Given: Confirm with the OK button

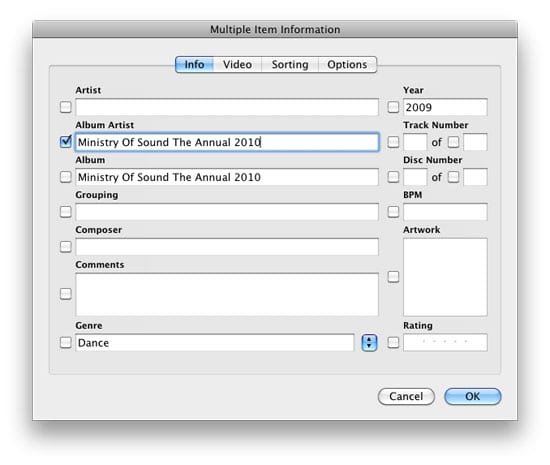Looking at the screenshot, I should click(472, 397).
